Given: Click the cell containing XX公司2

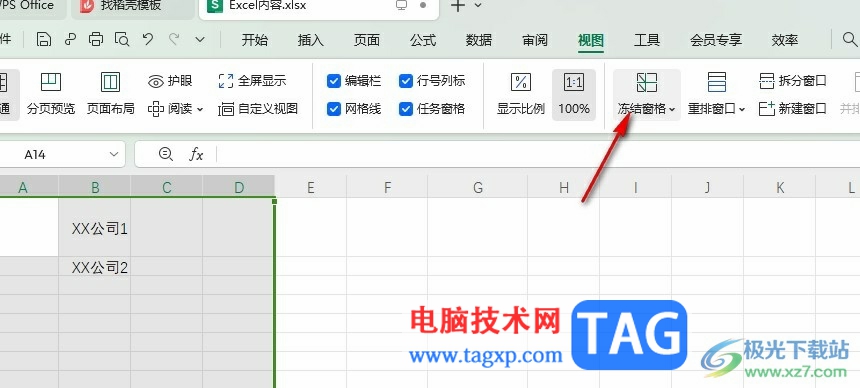Looking at the screenshot, I should (x=95, y=267).
